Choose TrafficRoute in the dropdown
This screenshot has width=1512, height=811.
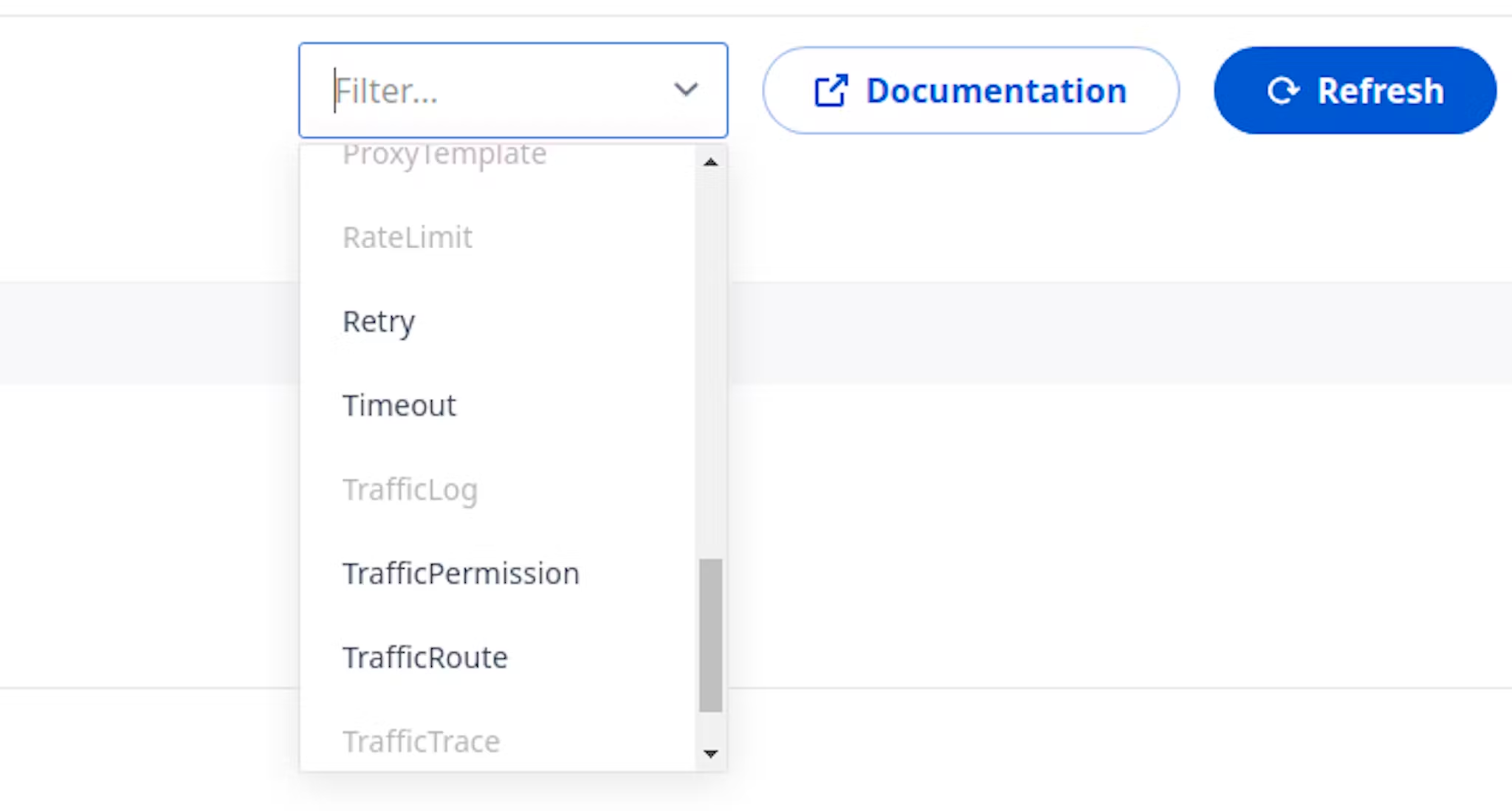[425, 657]
